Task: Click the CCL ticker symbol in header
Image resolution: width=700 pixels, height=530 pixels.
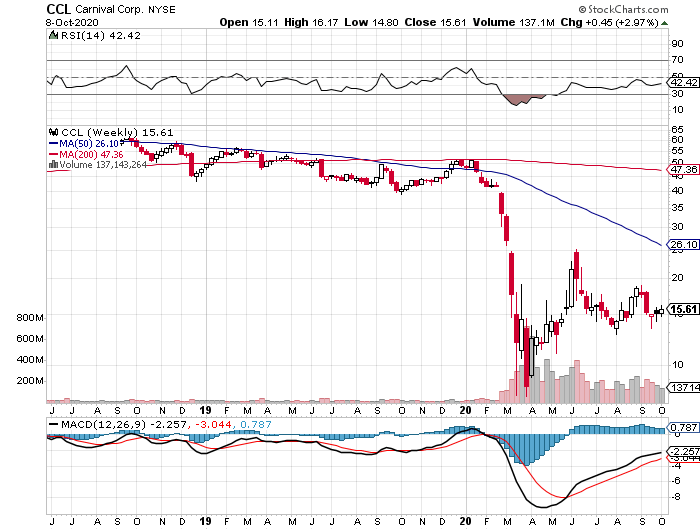Action: (x=58, y=9)
